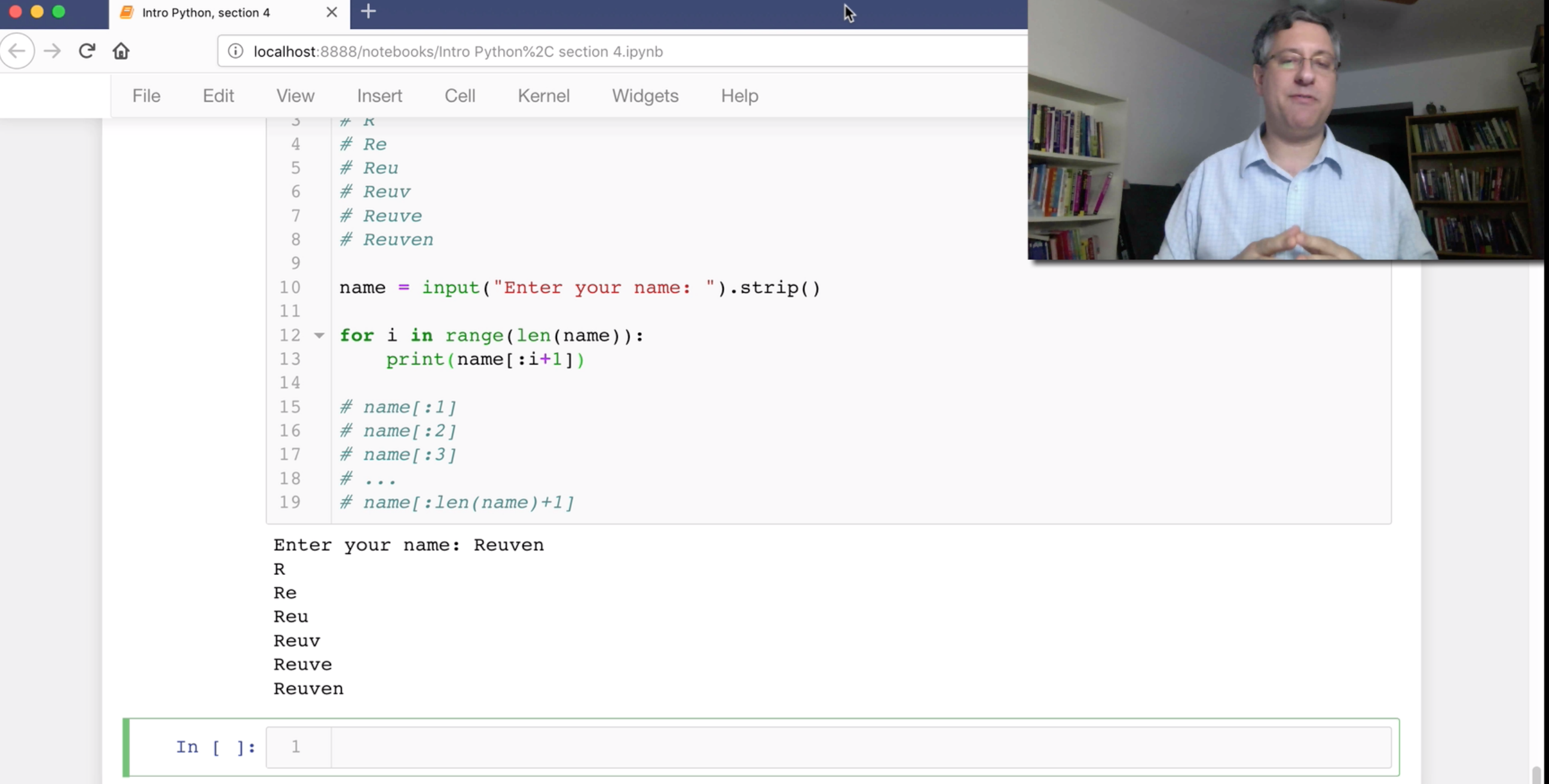Screen dimensions: 1549x784
Task: Go to the browser home page
Action: [121, 51]
